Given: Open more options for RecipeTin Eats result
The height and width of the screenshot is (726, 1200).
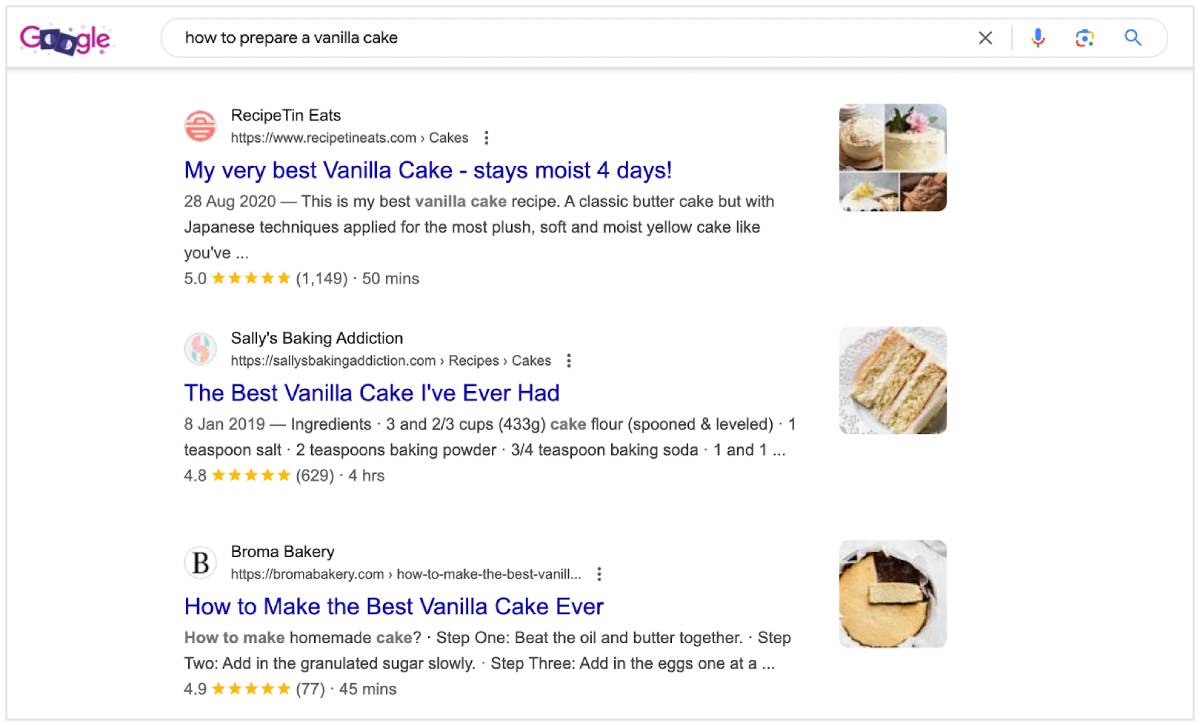Looking at the screenshot, I should (486, 138).
